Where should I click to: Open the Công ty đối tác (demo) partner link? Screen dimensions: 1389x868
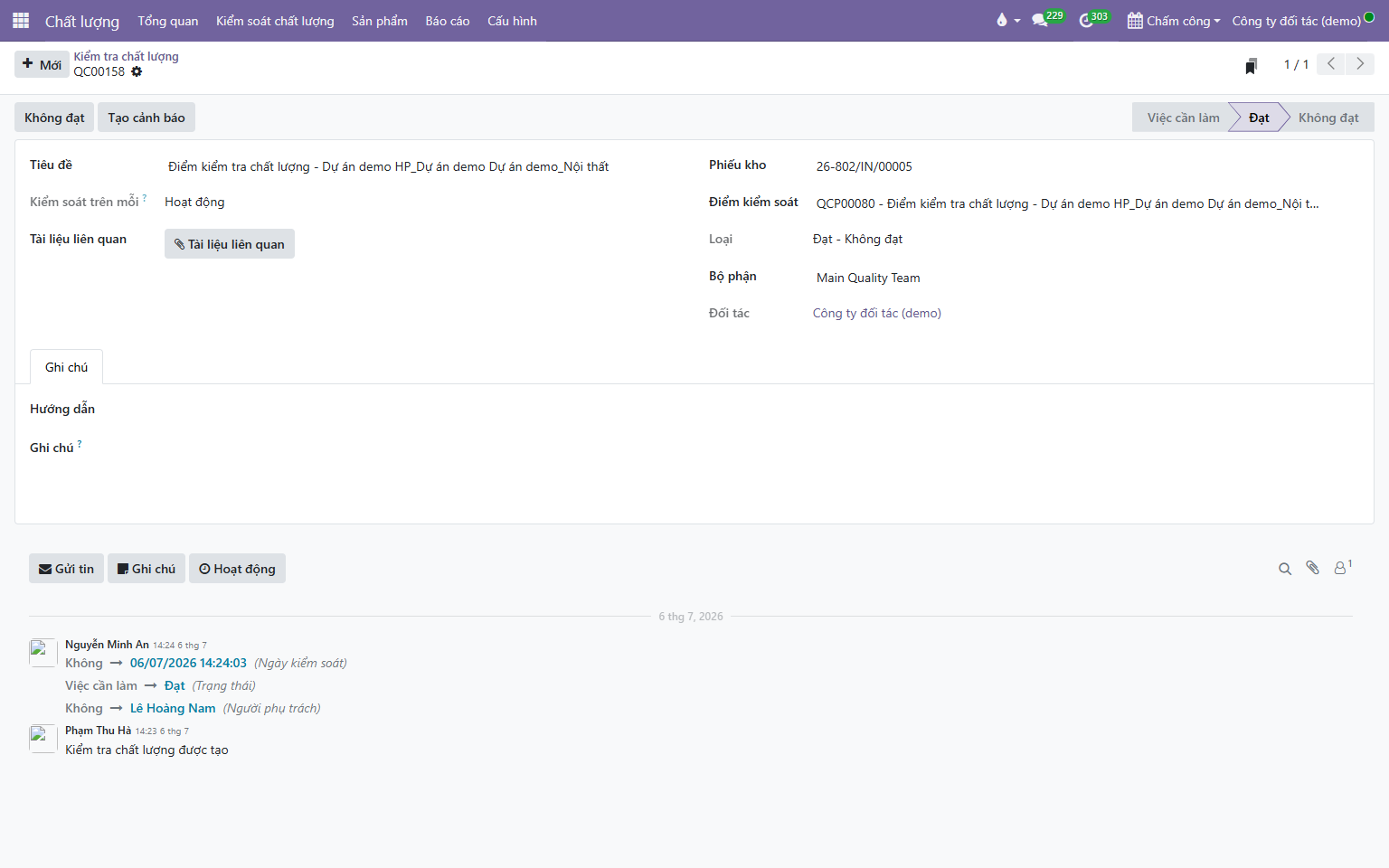coord(877,314)
